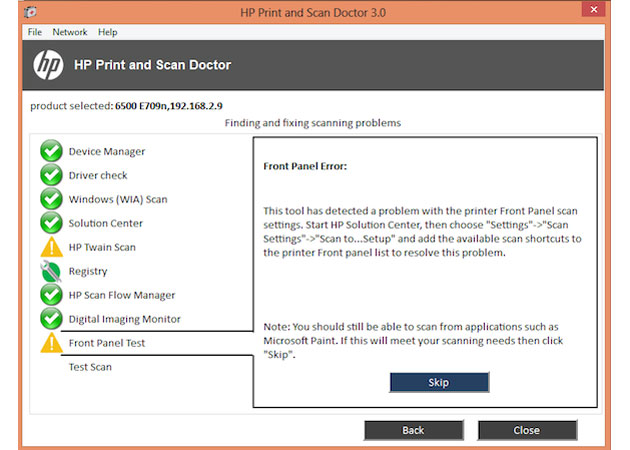Click green check icon beside Digital Imaging Monitor
Image resolution: width=630 pixels, height=450 pixels.
51,320
